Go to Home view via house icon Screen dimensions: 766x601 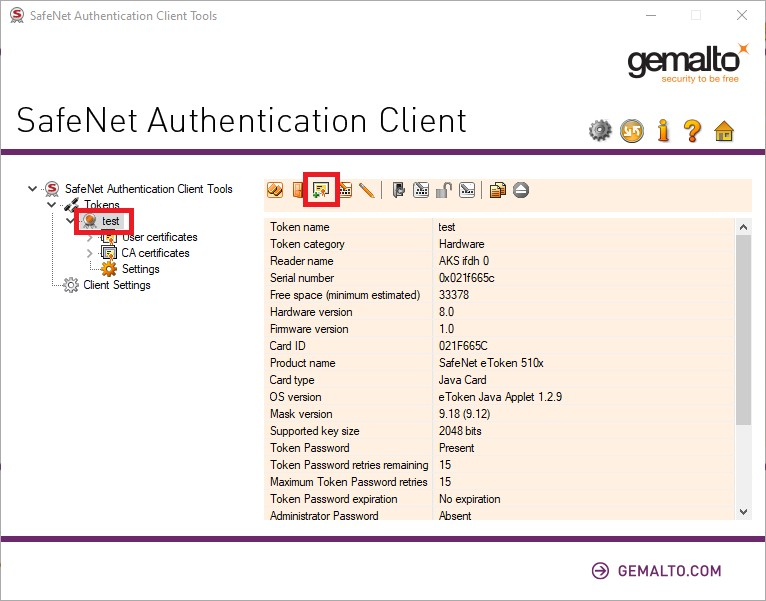click(x=724, y=131)
